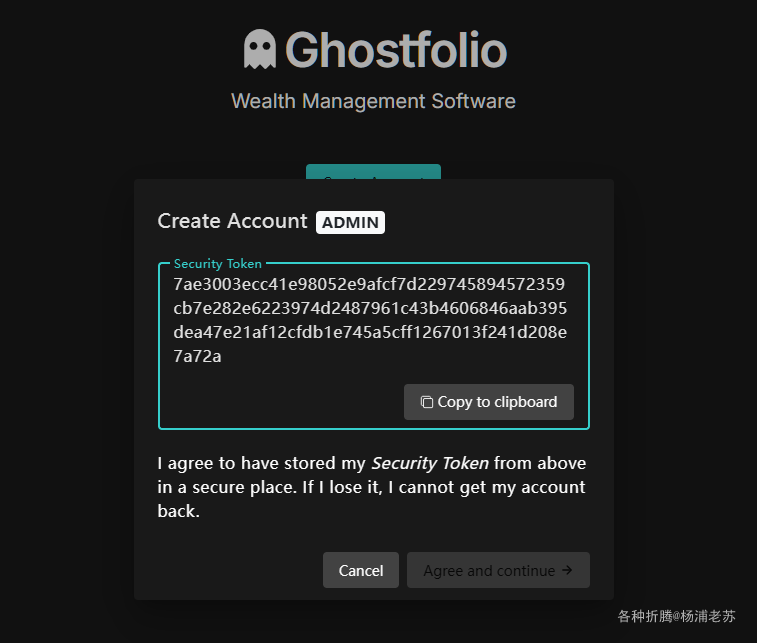
Task: Click the Create Account dialog heading
Action: [x=232, y=221]
